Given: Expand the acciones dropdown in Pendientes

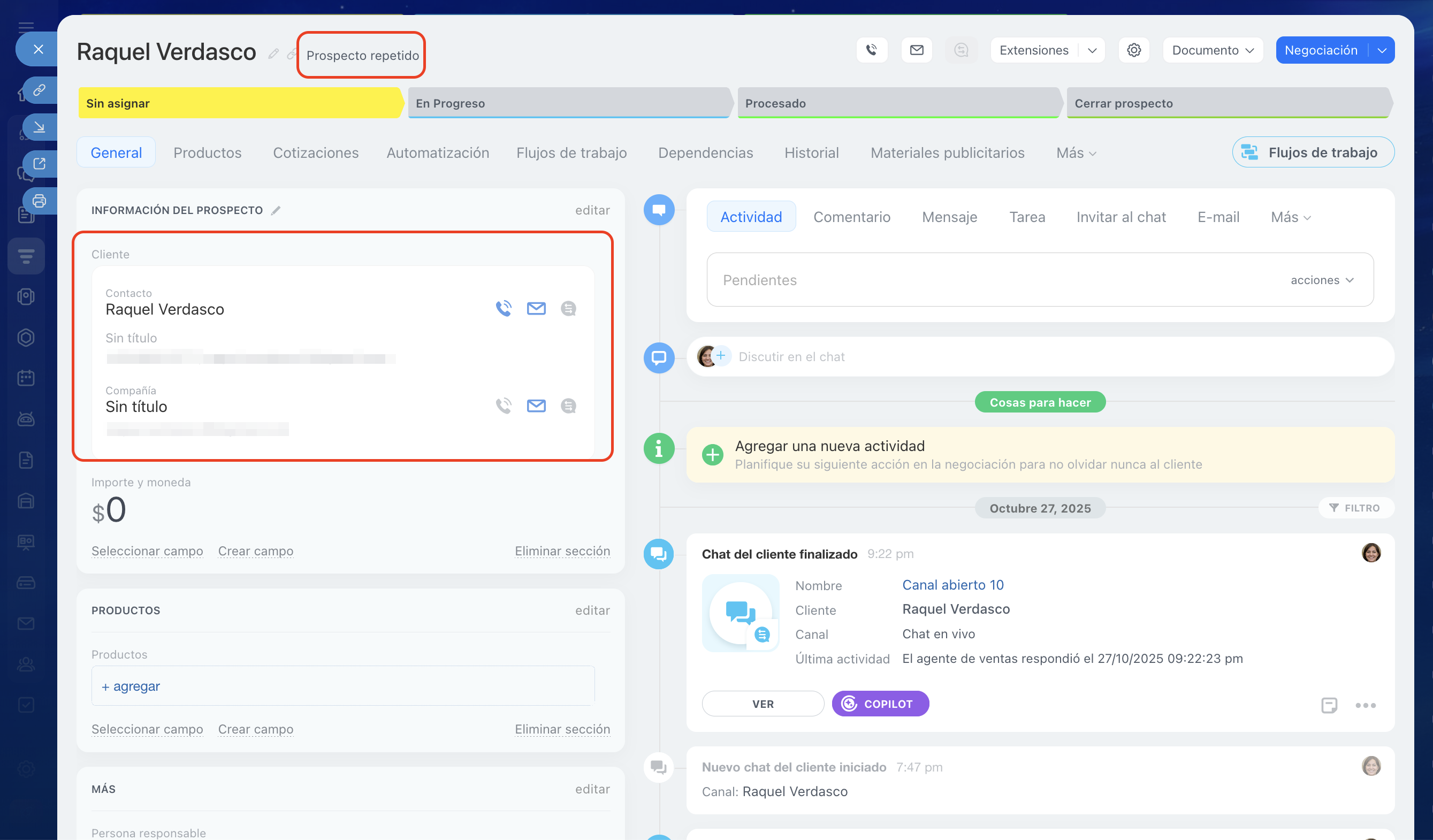Looking at the screenshot, I should pos(1322,280).
